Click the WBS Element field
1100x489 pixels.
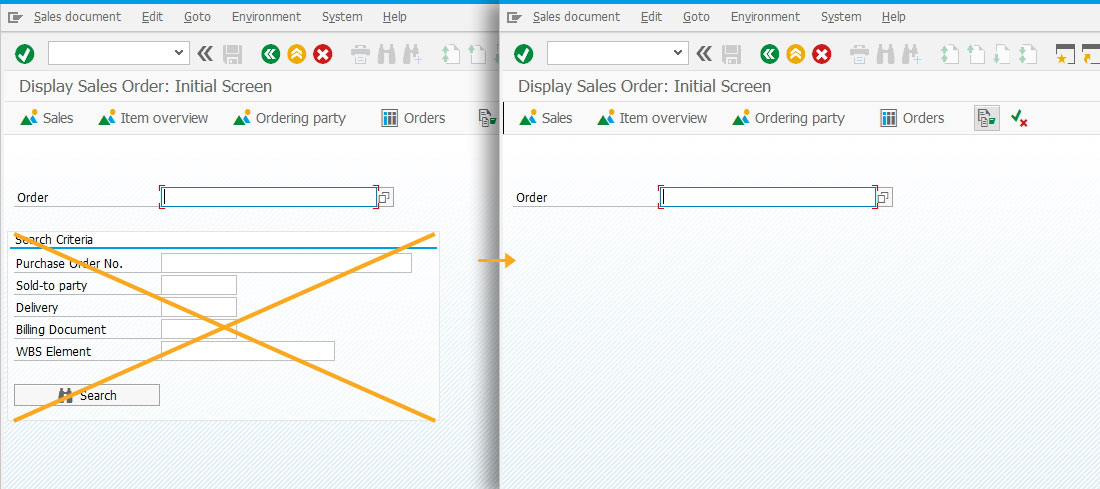point(248,351)
